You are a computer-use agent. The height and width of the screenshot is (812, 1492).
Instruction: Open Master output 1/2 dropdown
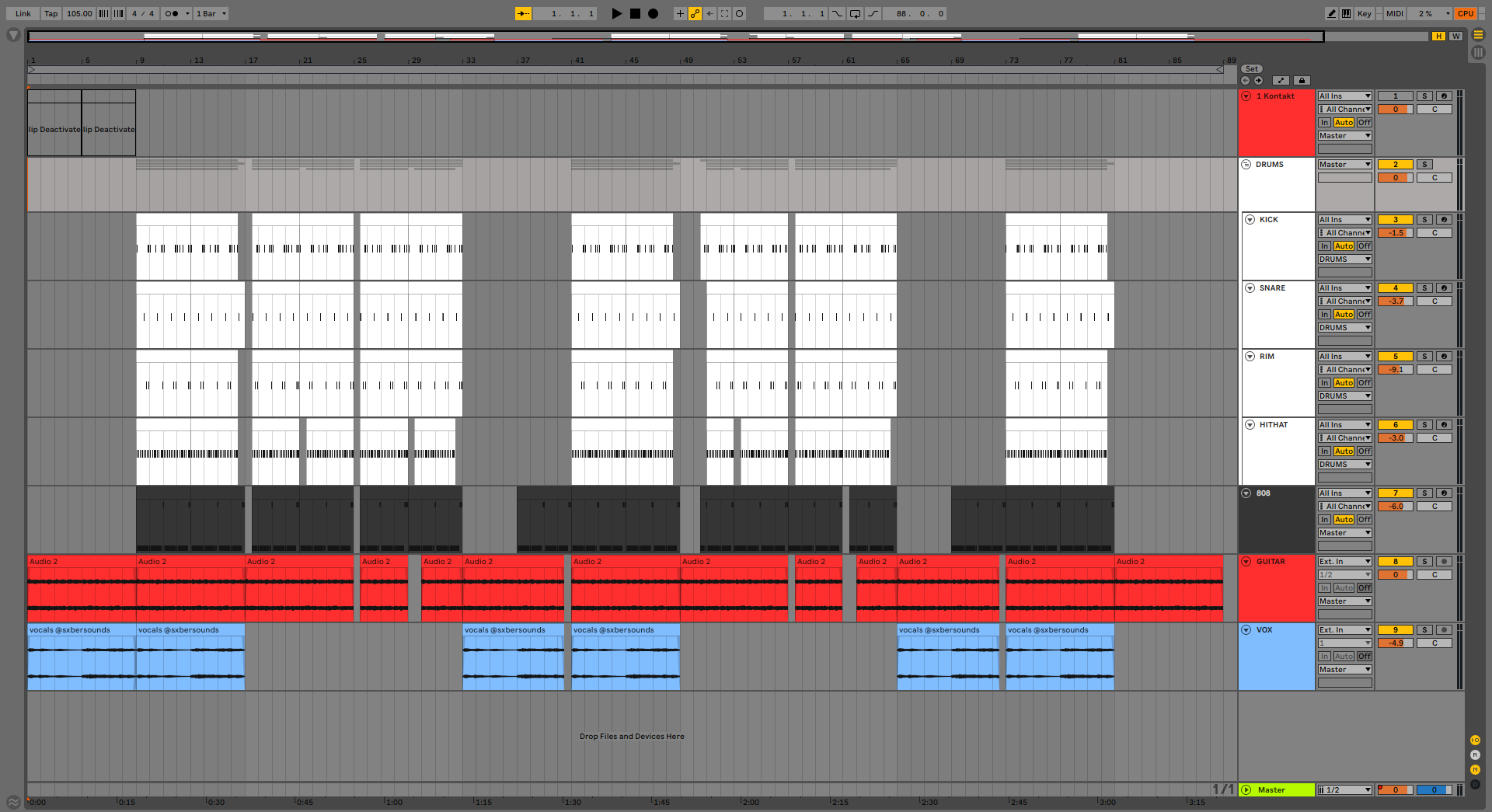(x=1344, y=789)
